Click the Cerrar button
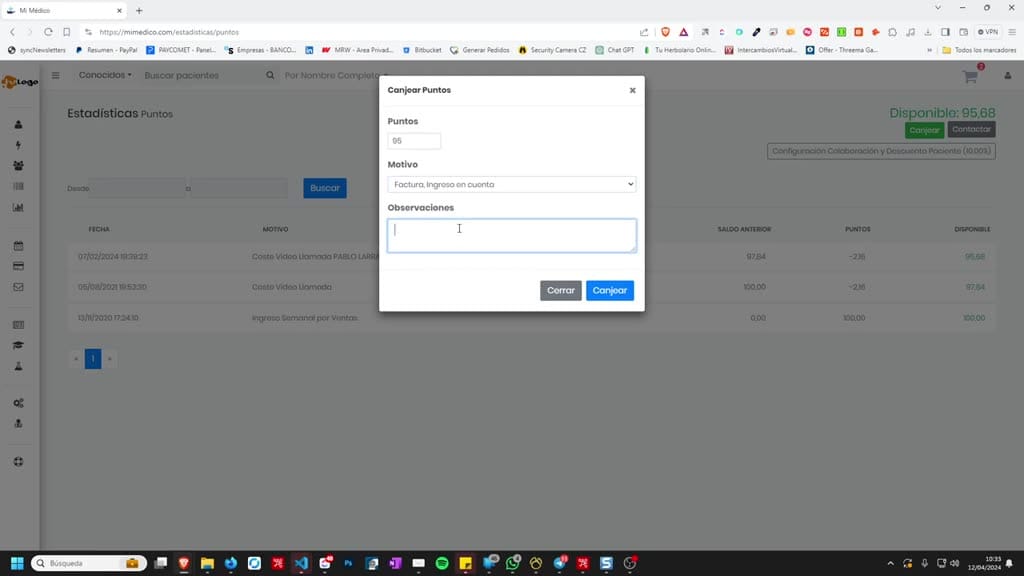 point(560,291)
